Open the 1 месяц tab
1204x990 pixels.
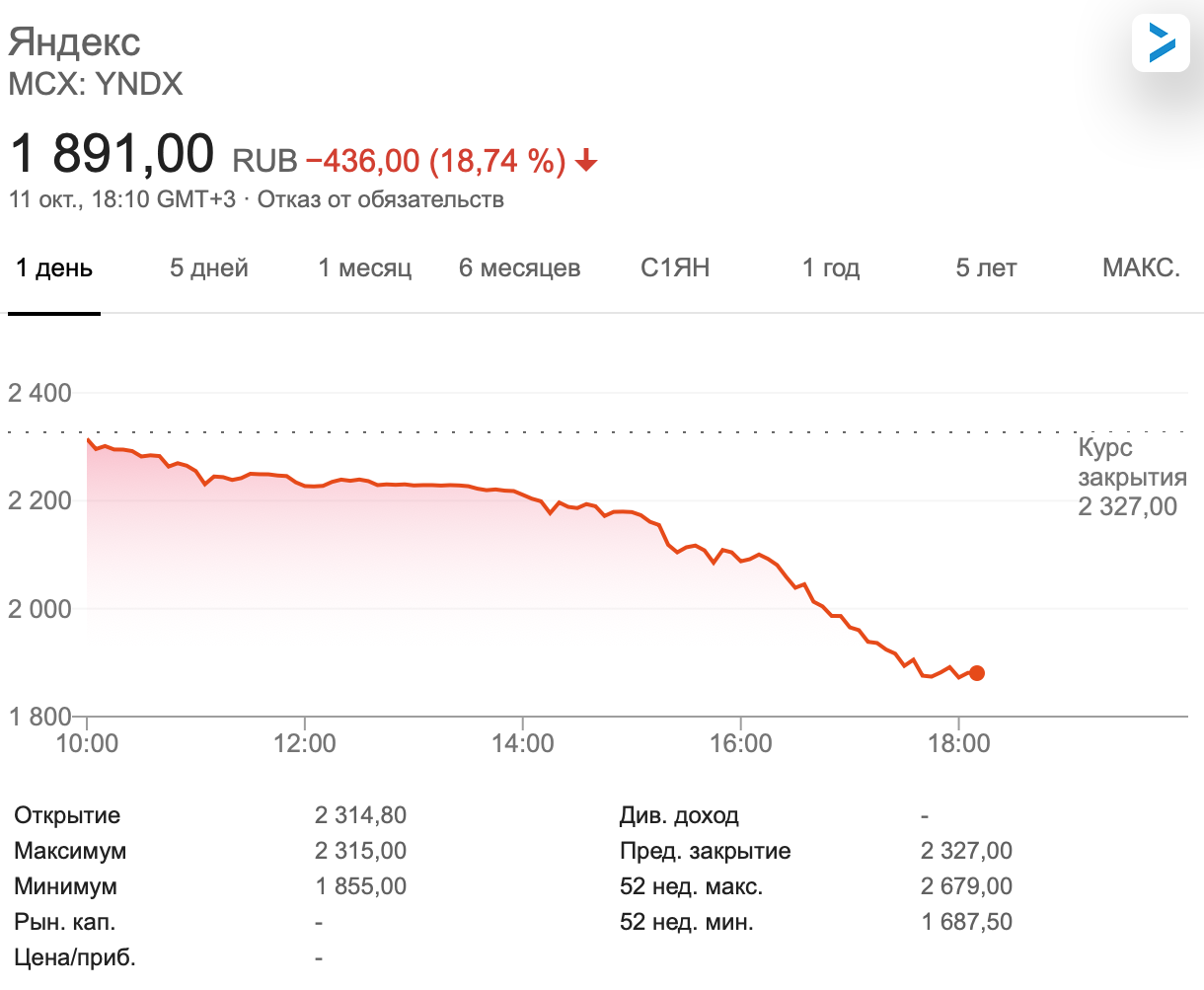(x=365, y=268)
